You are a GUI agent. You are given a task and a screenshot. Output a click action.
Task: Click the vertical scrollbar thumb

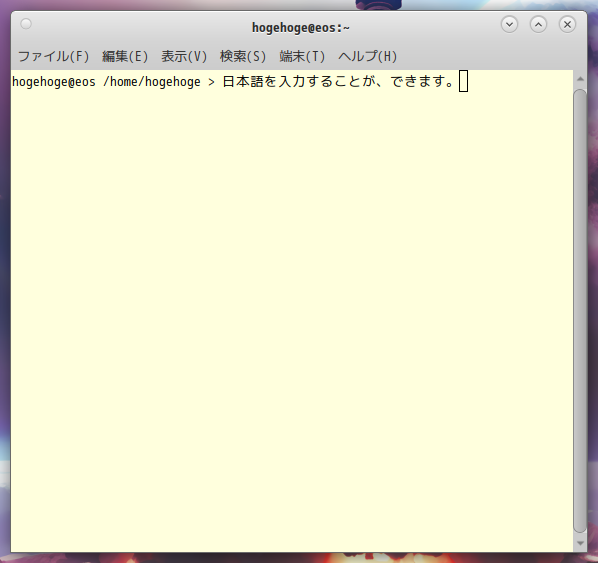(x=580, y=311)
